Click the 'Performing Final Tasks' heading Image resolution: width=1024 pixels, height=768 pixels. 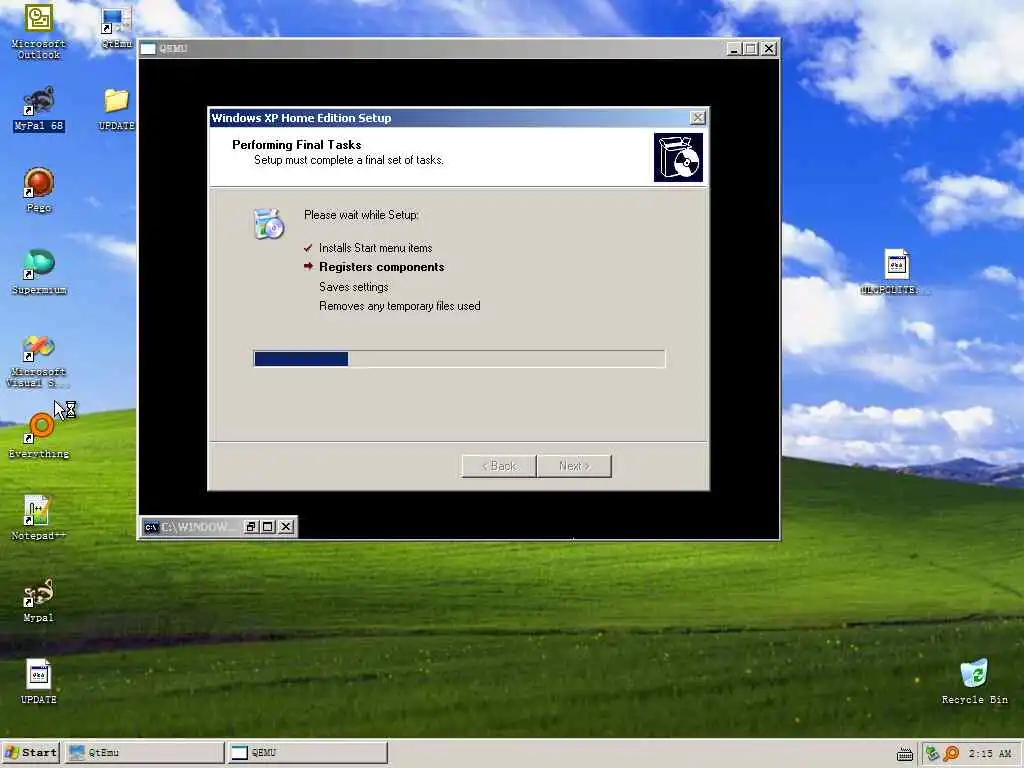click(x=296, y=145)
